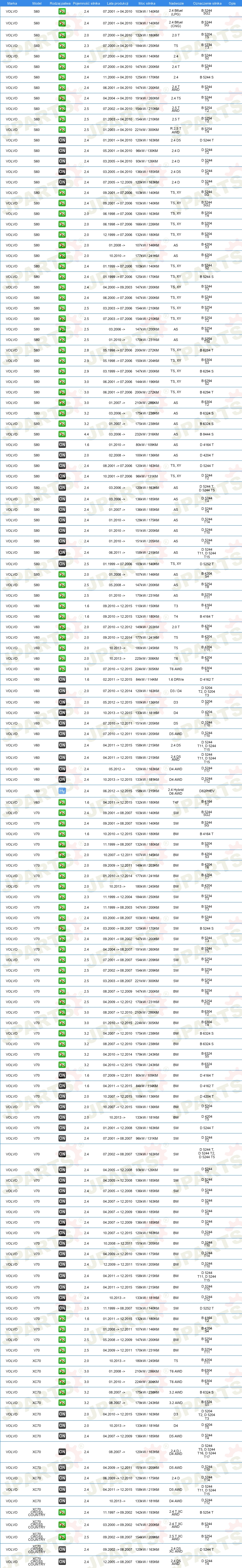Select the 2.4 Hybrid D6 AWD body cell
This screenshot has width=242, height=1568.
click(x=175, y=791)
